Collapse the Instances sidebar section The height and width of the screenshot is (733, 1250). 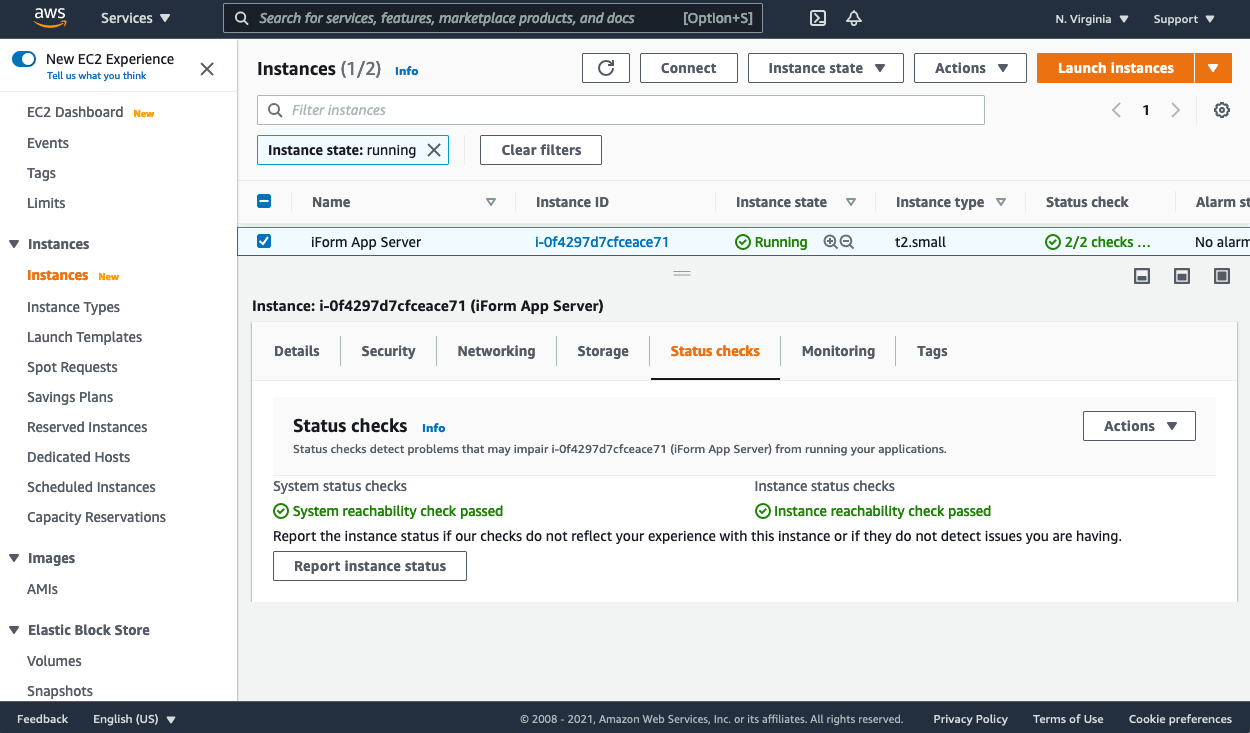click(14, 244)
